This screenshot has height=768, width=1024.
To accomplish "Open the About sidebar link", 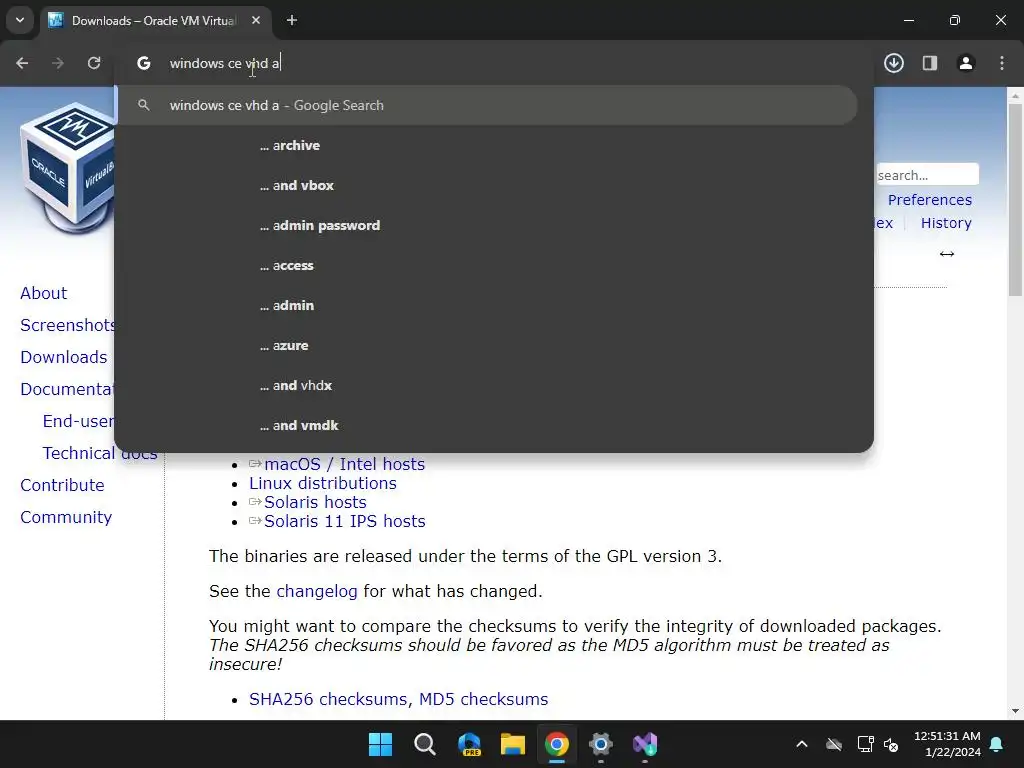I will point(43,293).
